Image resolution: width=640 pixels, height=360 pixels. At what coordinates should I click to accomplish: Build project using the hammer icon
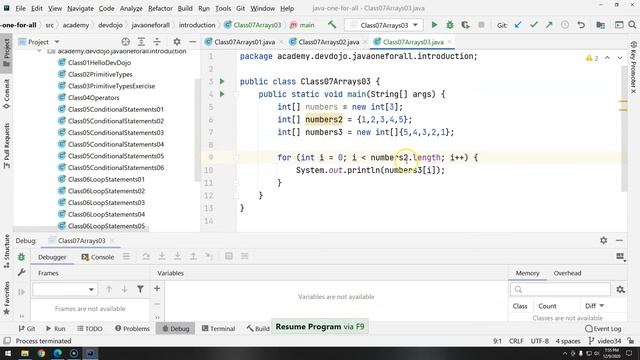point(332,25)
